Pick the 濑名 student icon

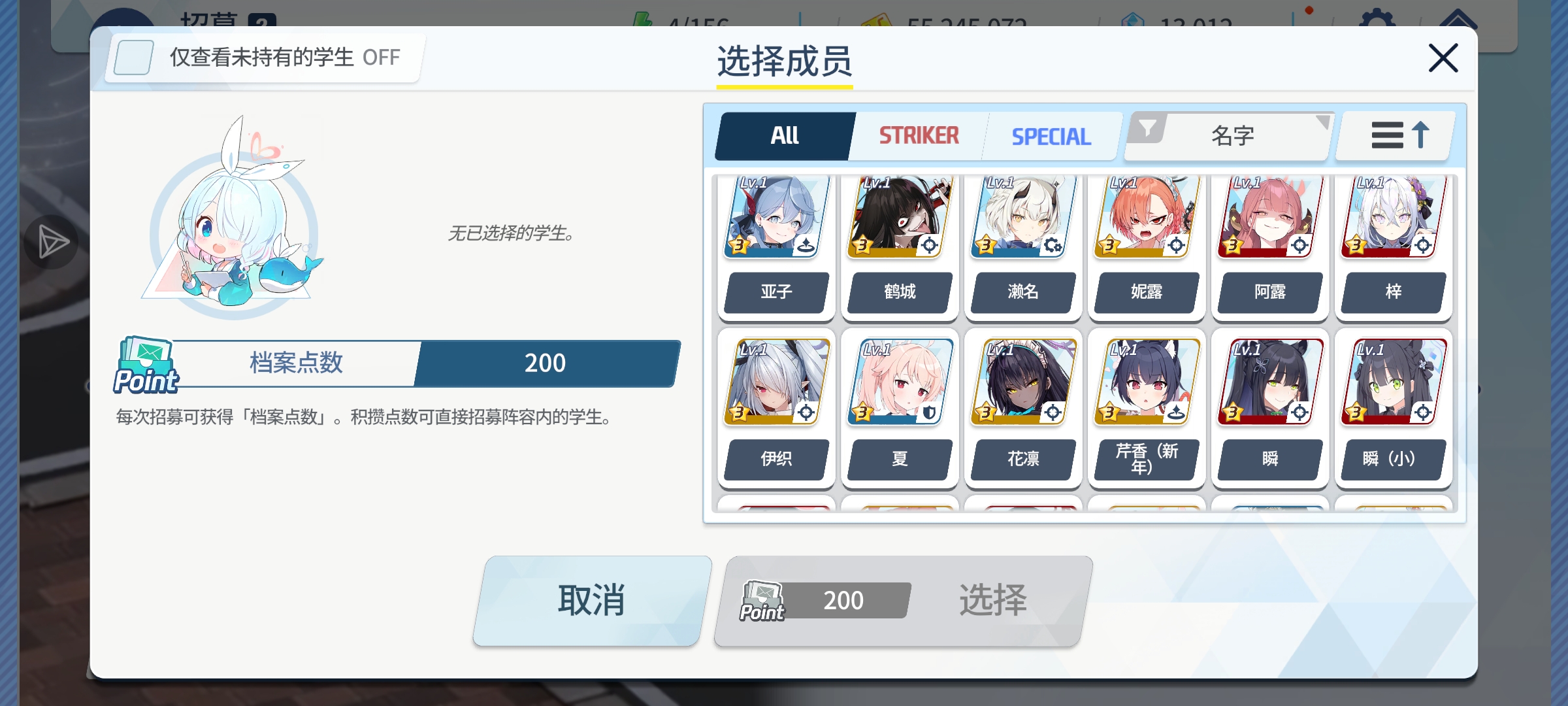coord(1023,216)
